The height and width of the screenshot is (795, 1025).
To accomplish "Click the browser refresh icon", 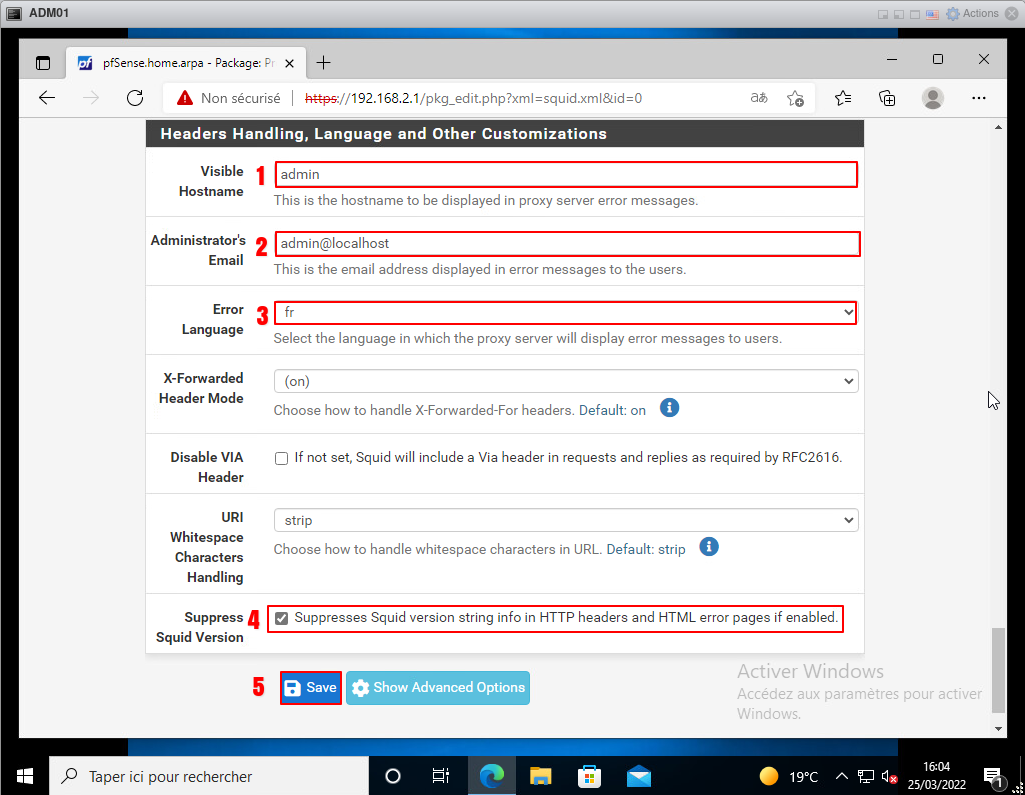I will click(x=135, y=98).
